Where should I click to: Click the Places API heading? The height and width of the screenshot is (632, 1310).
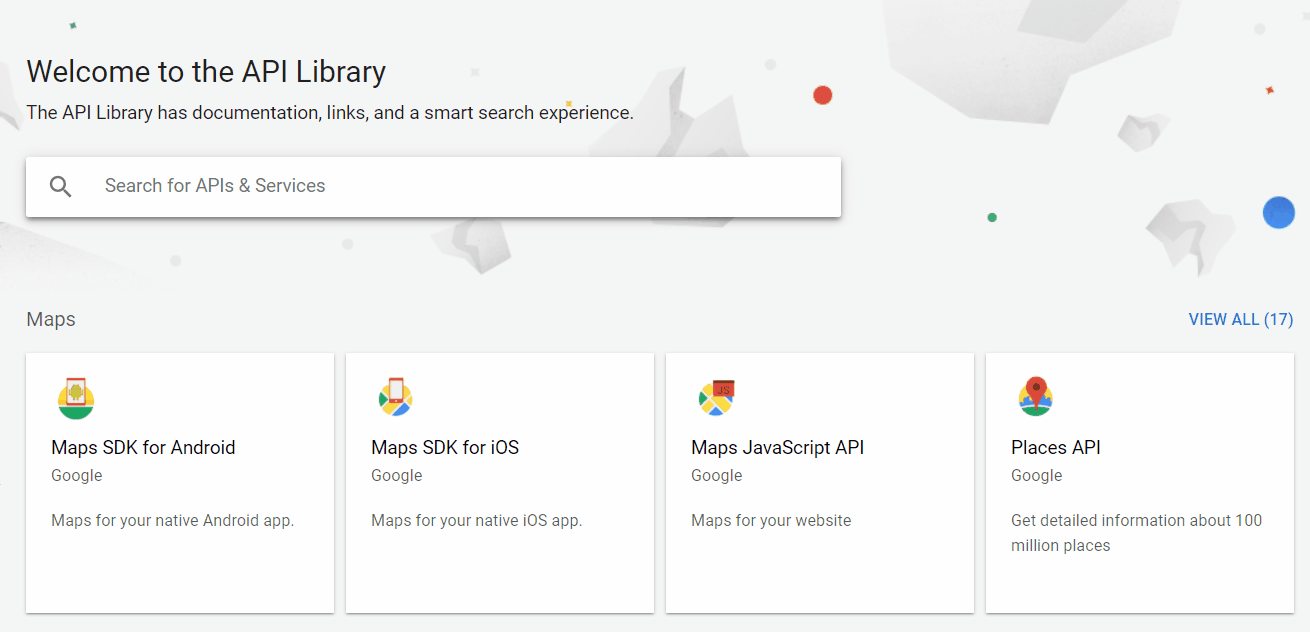tap(1056, 447)
